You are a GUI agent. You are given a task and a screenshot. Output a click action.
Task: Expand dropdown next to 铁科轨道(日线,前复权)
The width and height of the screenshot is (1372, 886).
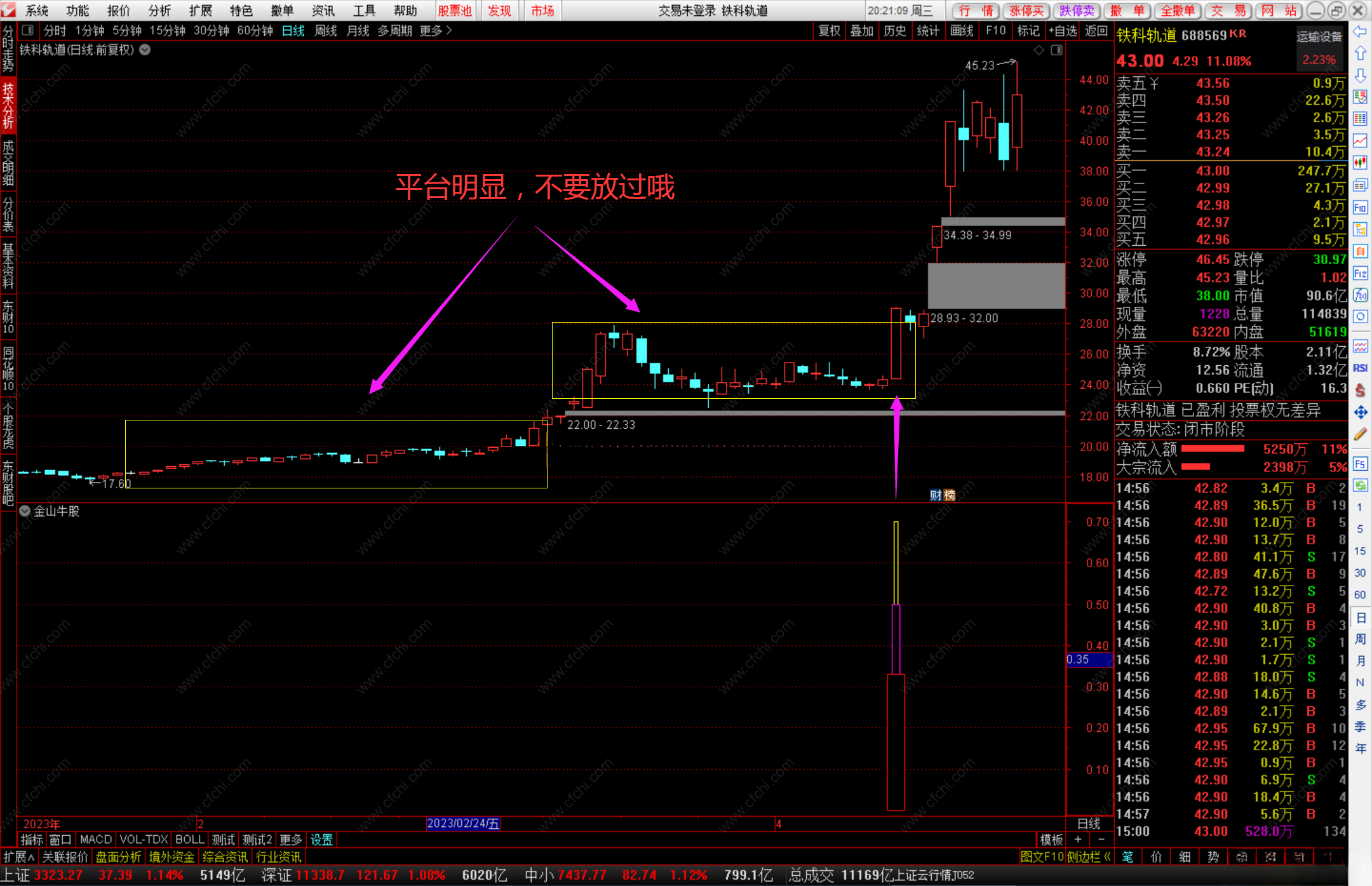[145, 50]
